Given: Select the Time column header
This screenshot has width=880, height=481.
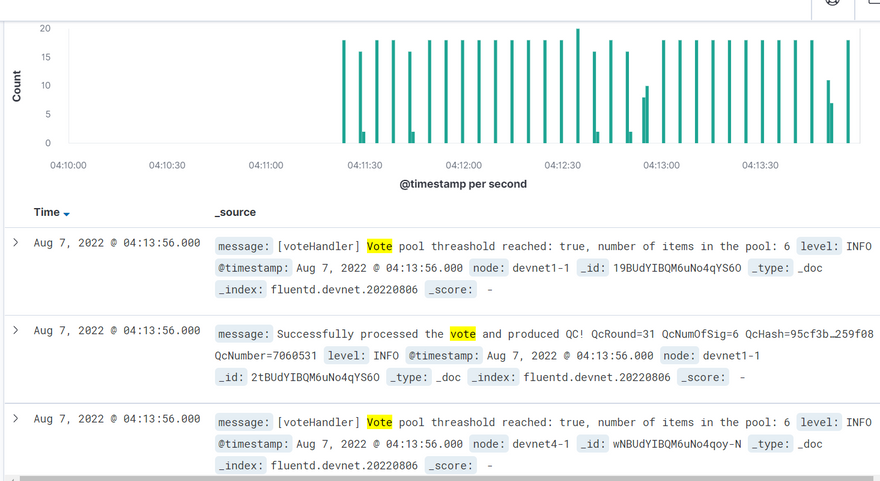Looking at the screenshot, I should (x=46, y=213).
